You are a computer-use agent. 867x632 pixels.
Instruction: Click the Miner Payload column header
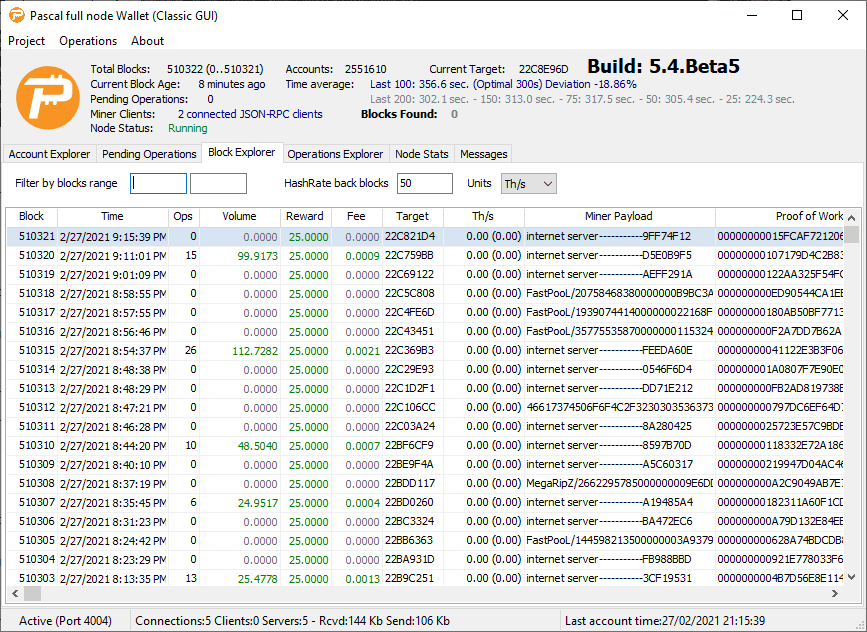[619, 216]
